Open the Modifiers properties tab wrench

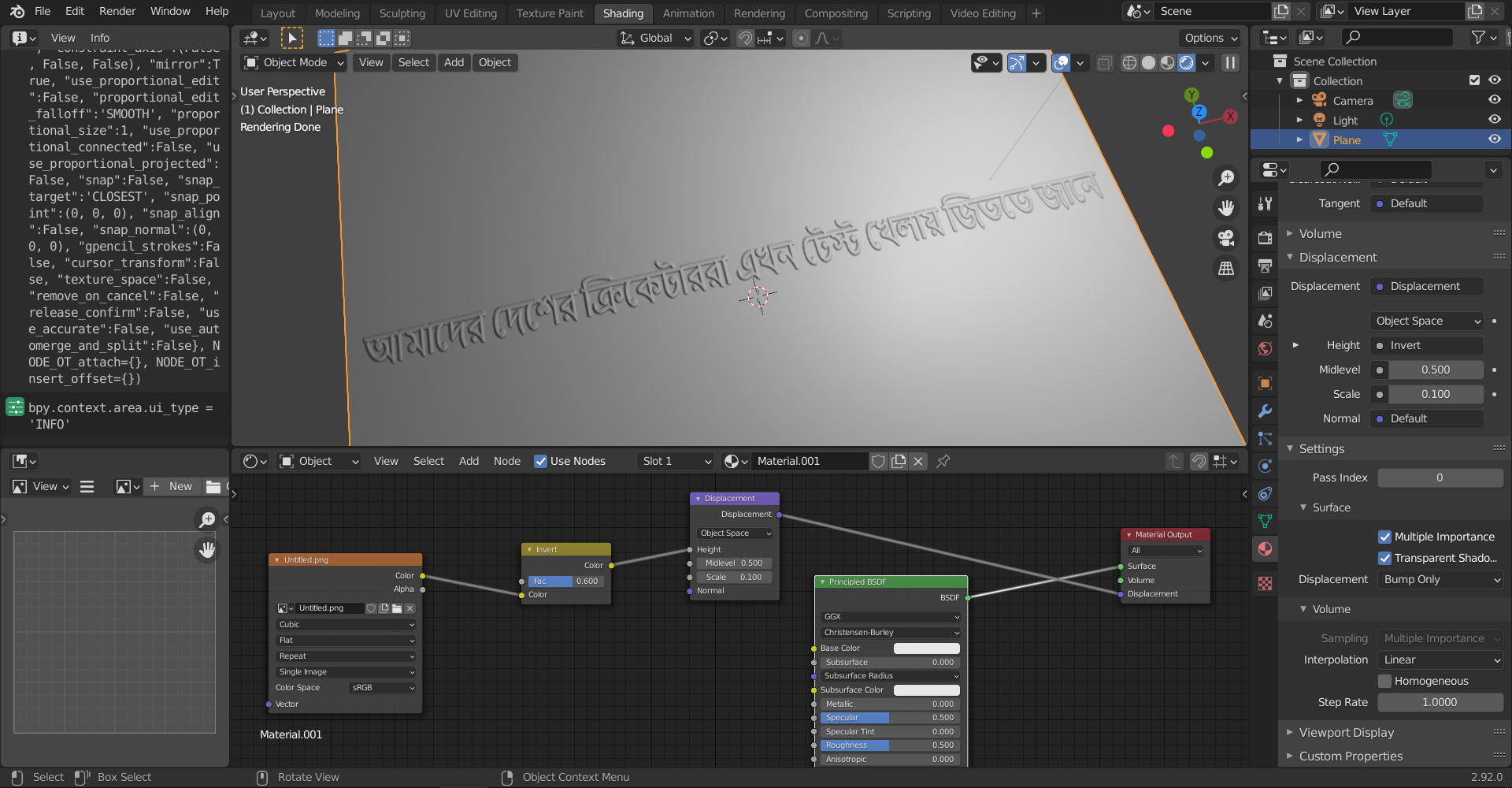1265,411
